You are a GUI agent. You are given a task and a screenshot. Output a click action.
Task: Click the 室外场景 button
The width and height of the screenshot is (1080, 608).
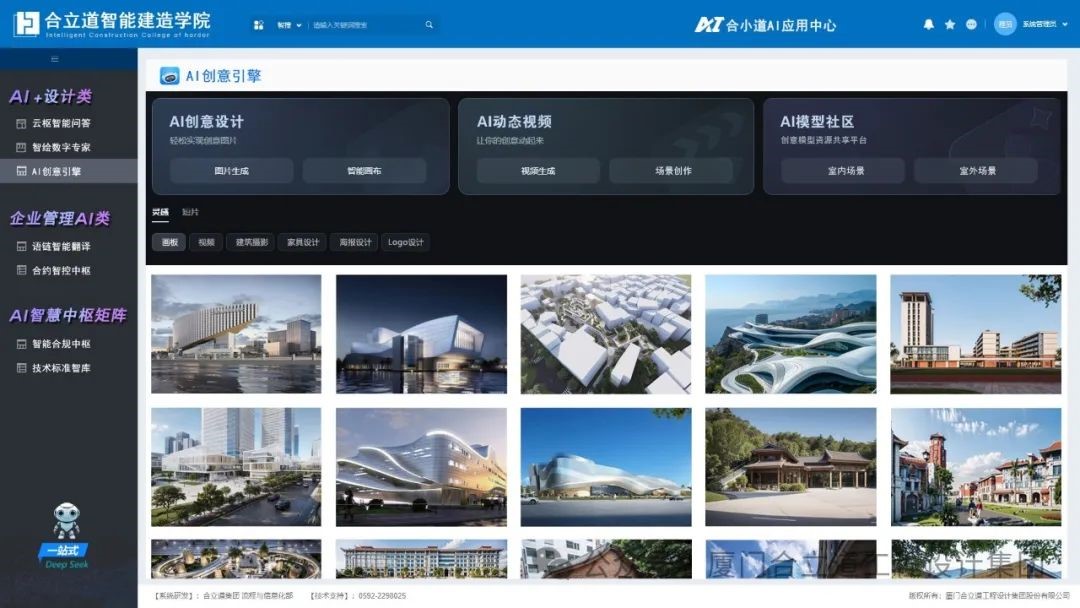pyautogui.click(x=975, y=171)
